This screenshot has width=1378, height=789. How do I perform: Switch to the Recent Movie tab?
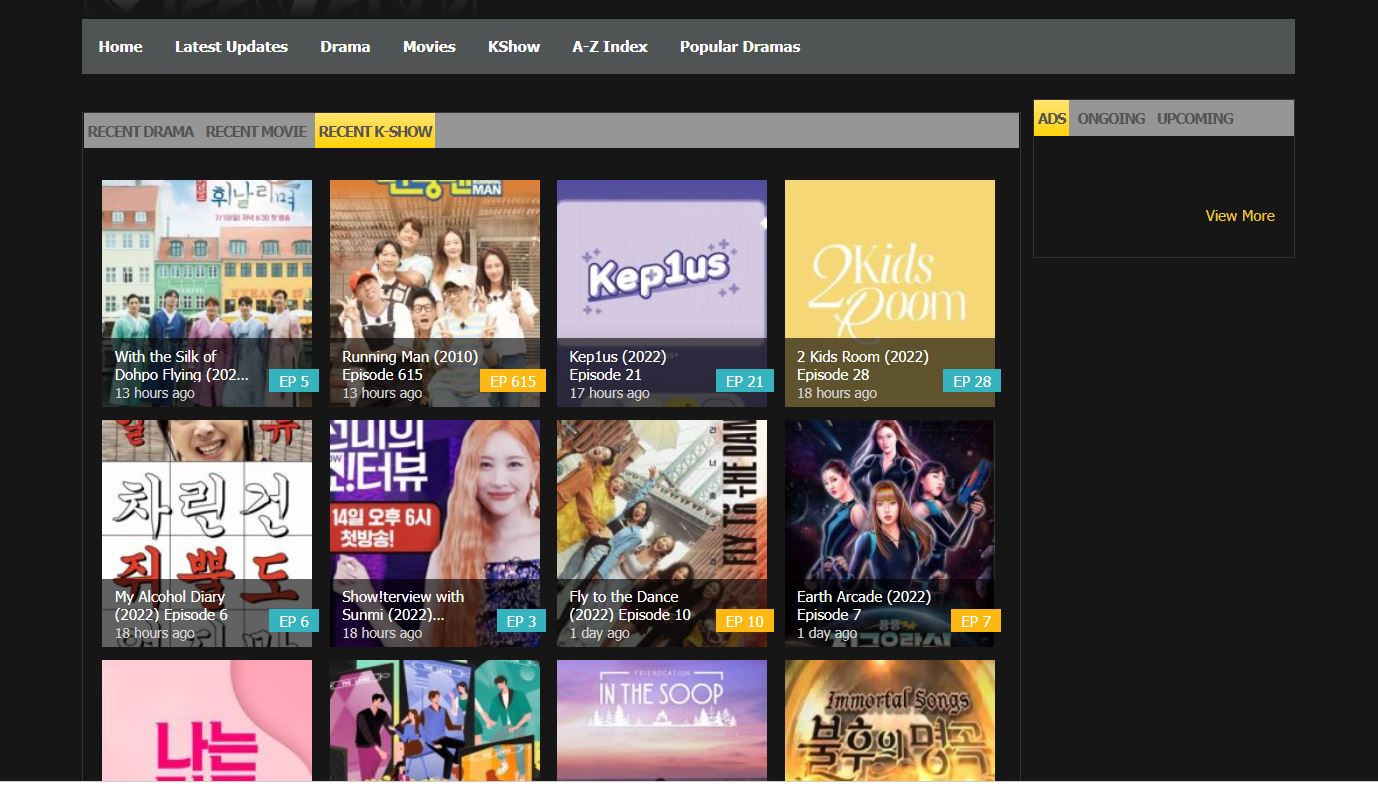pos(256,131)
